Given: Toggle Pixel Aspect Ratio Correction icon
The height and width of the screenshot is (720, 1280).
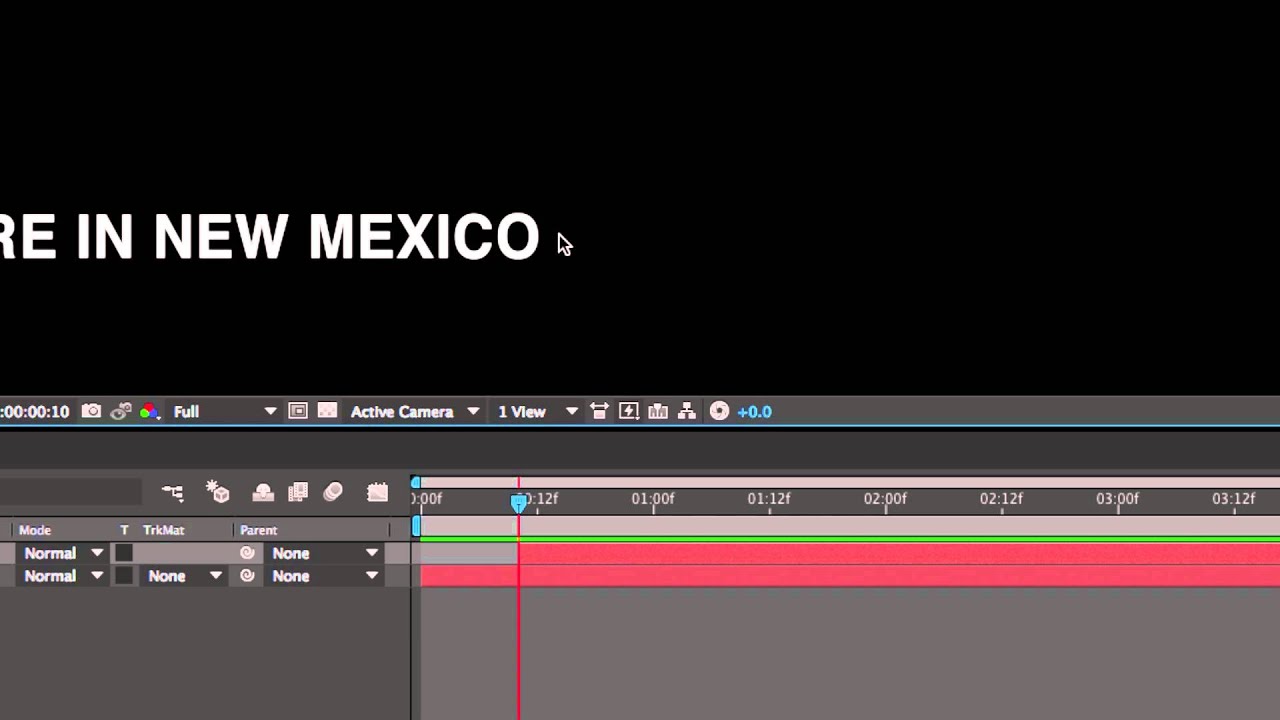Looking at the screenshot, I should pos(599,411).
